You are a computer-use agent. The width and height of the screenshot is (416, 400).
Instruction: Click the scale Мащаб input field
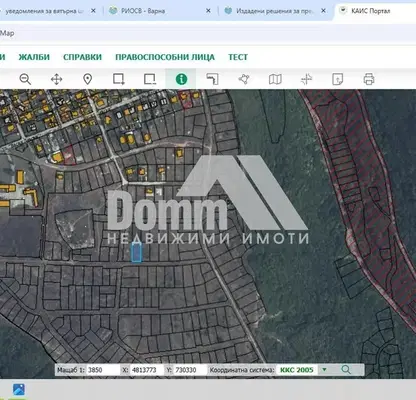tap(103, 370)
